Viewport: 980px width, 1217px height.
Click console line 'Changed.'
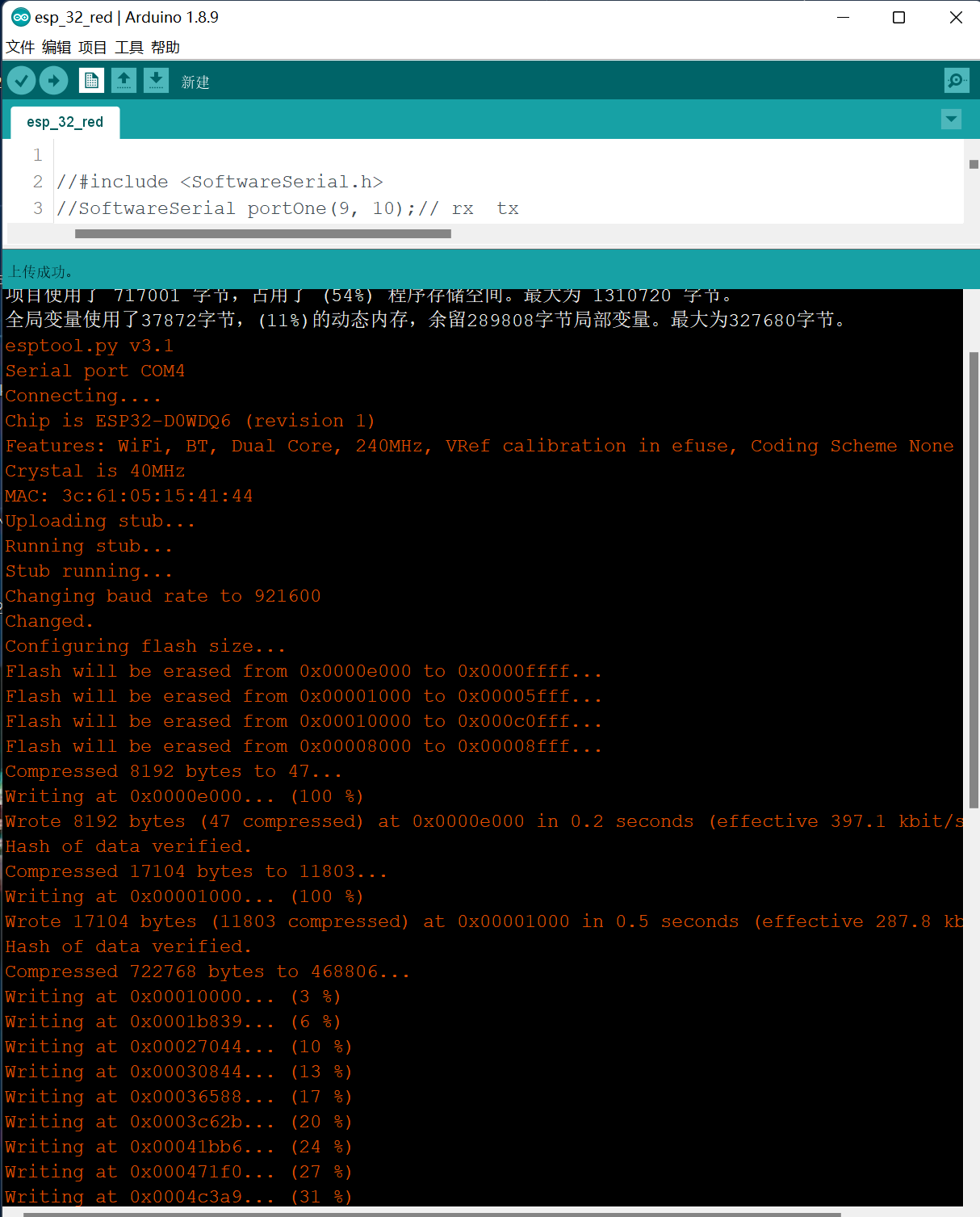49,621
